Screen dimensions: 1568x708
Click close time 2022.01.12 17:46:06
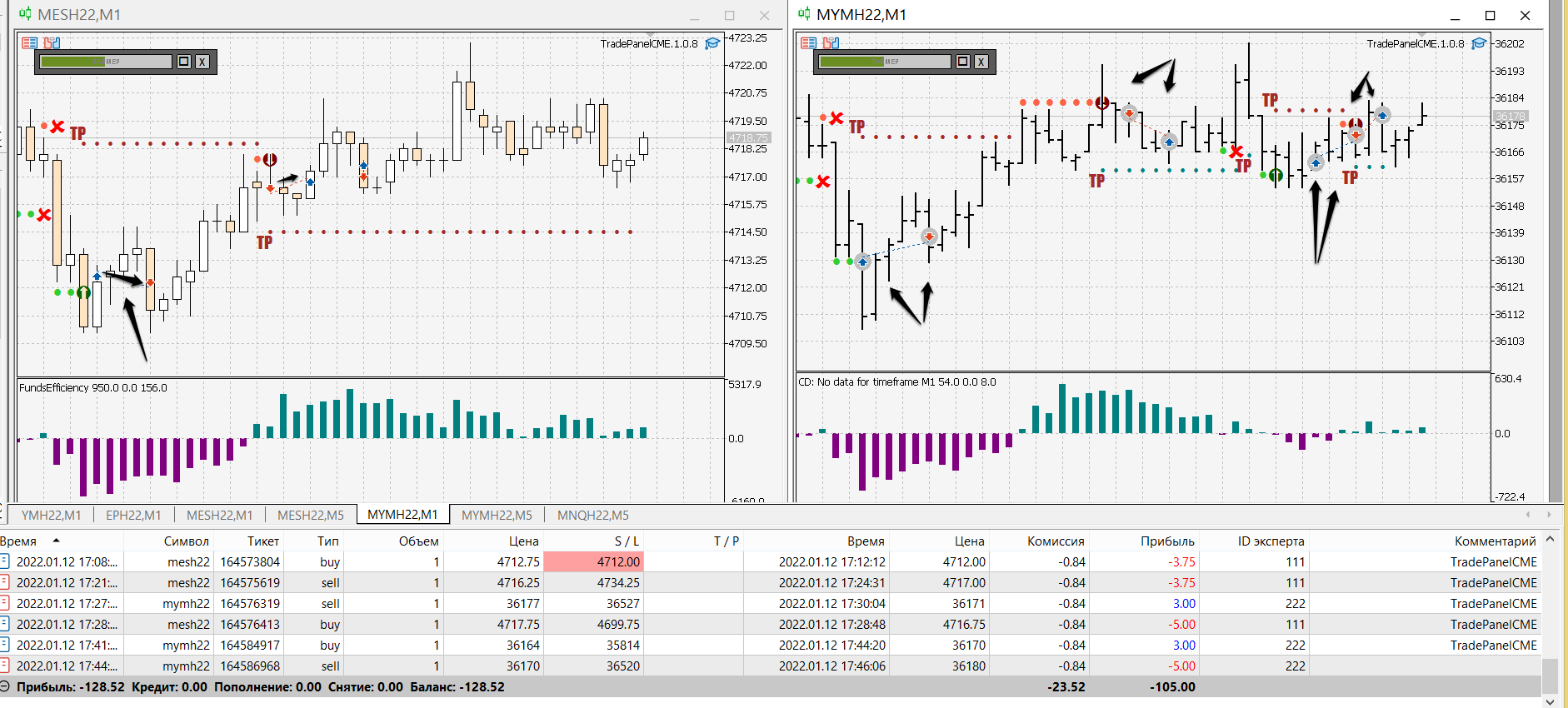[832, 666]
